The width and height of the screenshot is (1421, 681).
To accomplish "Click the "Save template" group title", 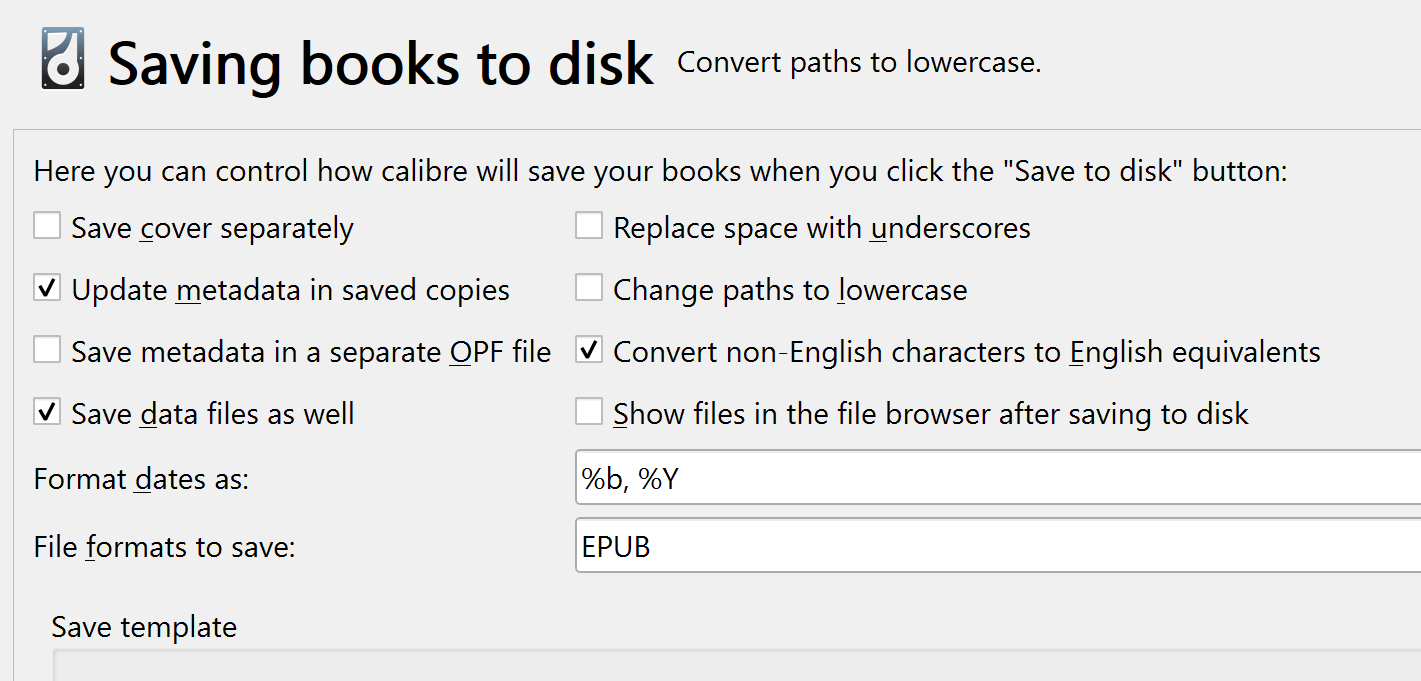I will click(144, 627).
